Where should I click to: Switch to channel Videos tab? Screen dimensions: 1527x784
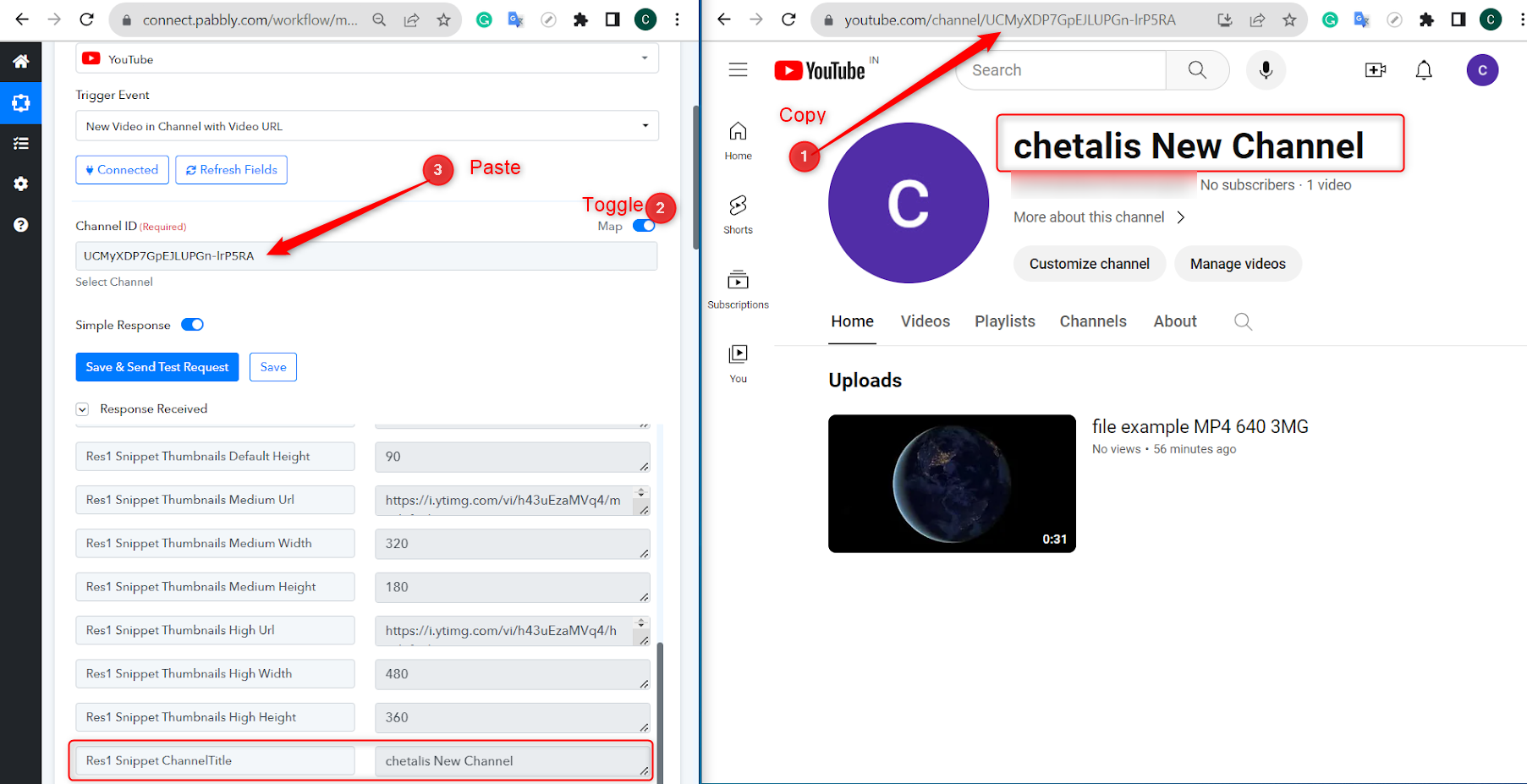pyautogui.click(x=926, y=321)
